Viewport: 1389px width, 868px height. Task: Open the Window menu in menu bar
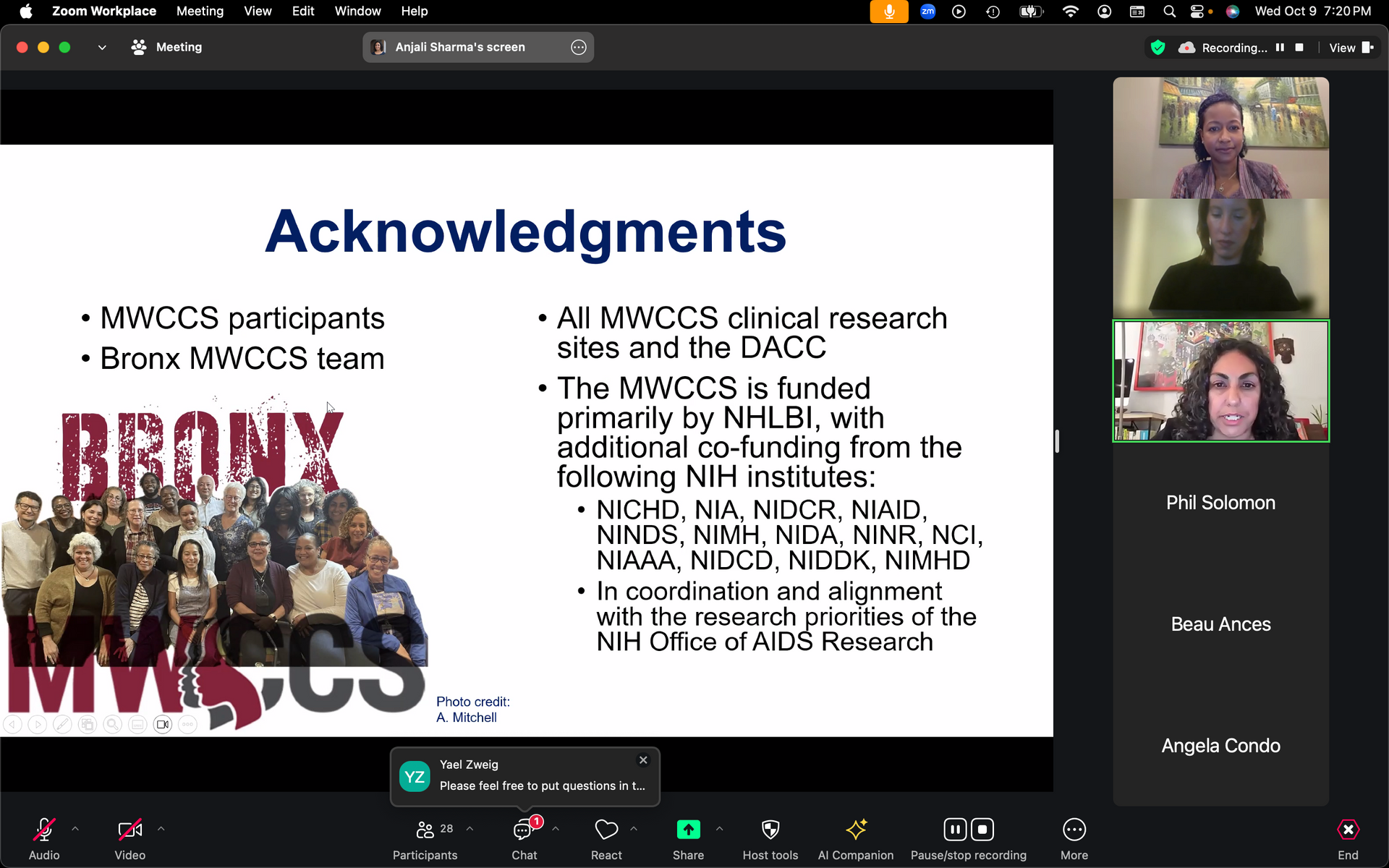click(x=357, y=11)
